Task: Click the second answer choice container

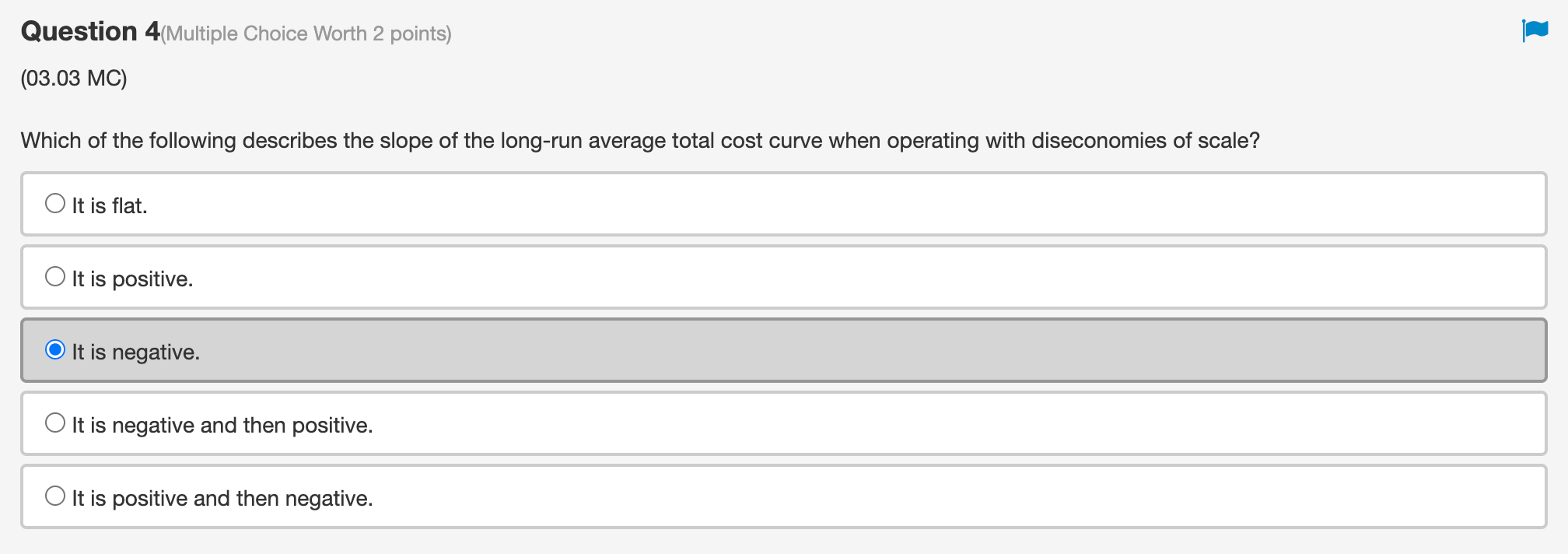Action: (x=778, y=276)
